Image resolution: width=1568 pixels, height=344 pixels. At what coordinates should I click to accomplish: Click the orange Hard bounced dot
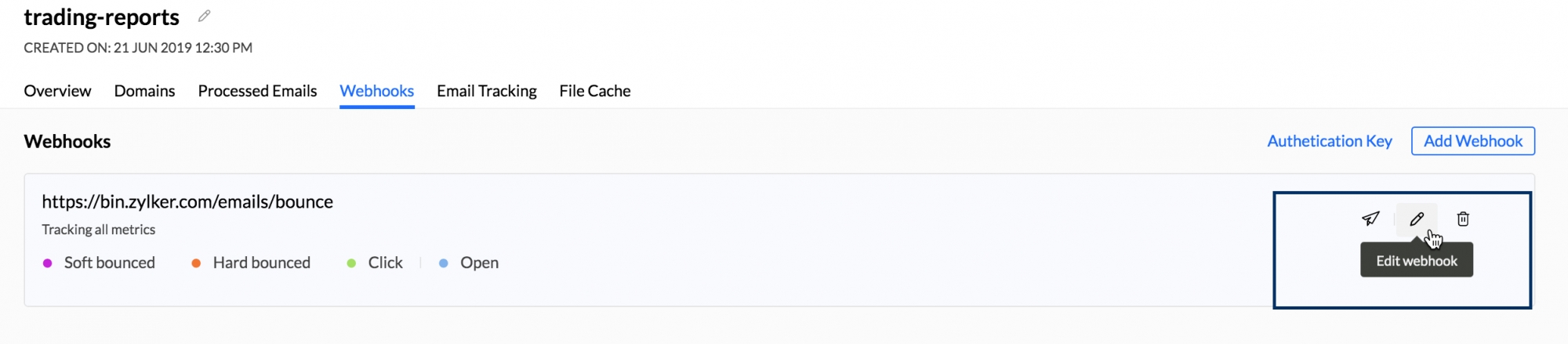tap(196, 263)
